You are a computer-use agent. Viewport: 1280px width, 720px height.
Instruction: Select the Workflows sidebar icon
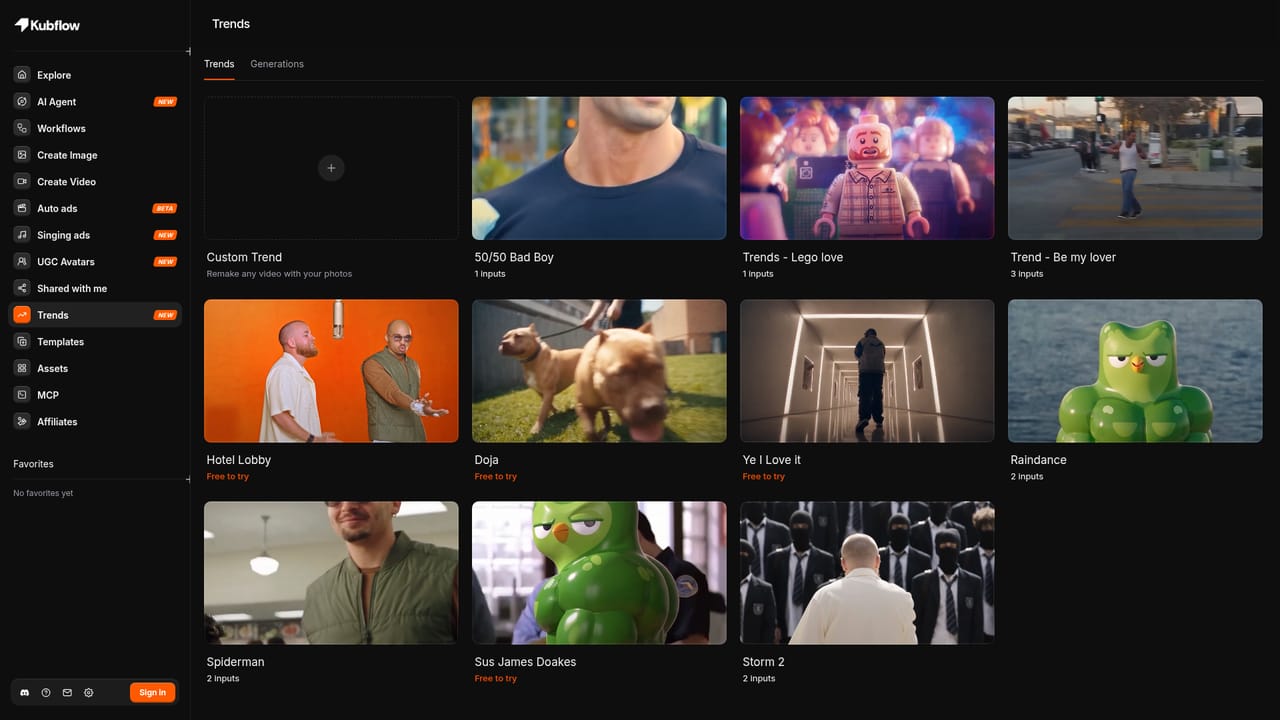point(22,128)
